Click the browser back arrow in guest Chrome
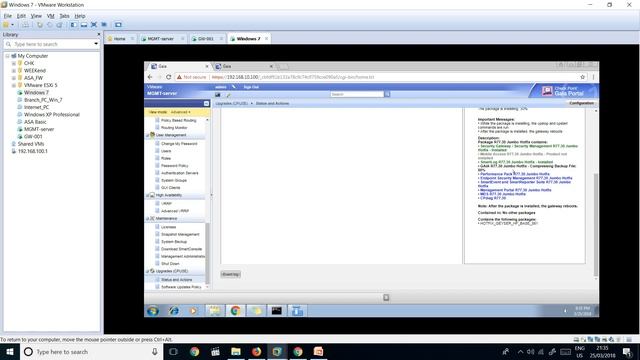The height and width of the screenshot is (360, 640). click(150, 77)
